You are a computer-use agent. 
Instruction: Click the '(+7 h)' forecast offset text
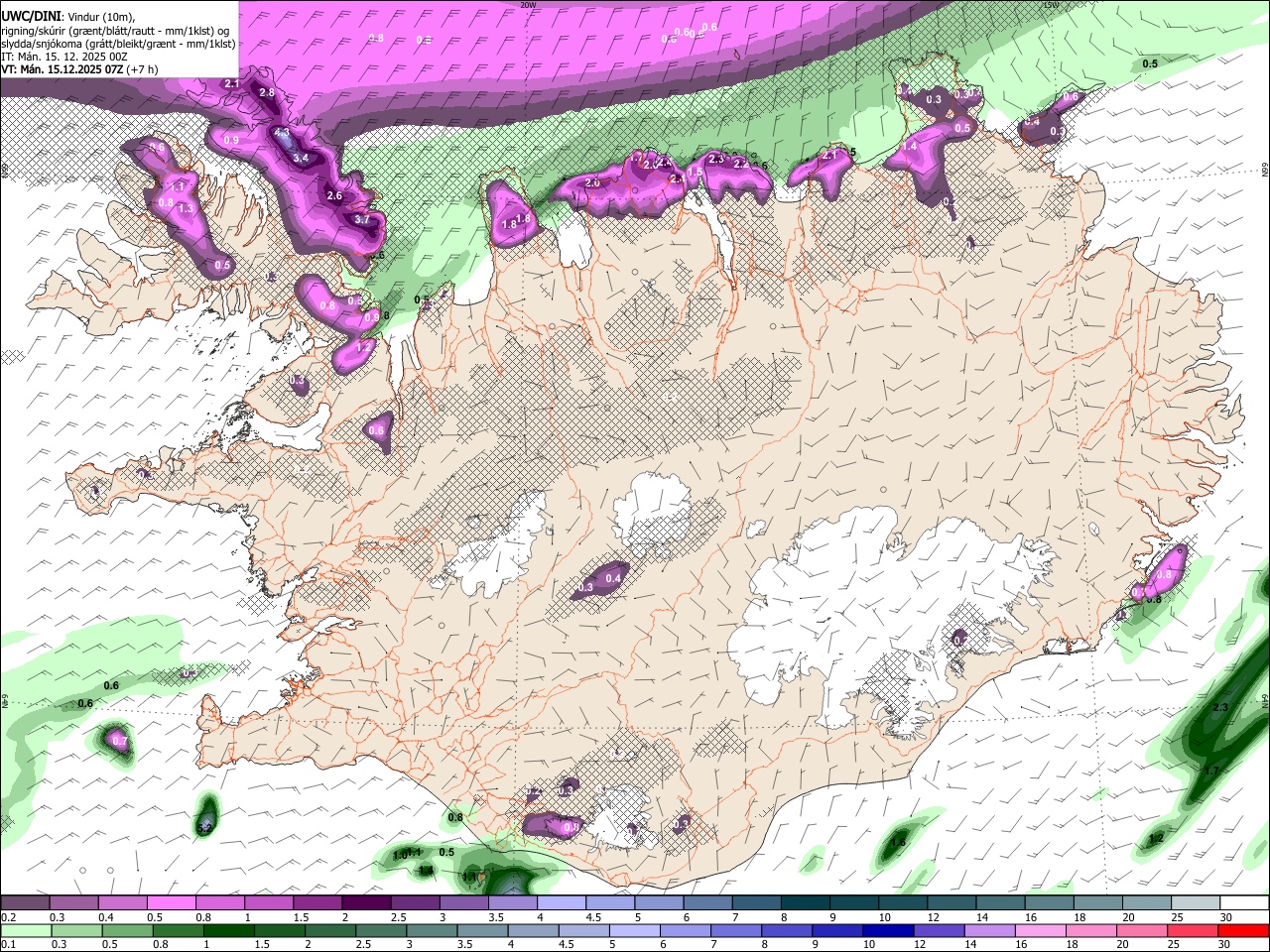[142, 69]
